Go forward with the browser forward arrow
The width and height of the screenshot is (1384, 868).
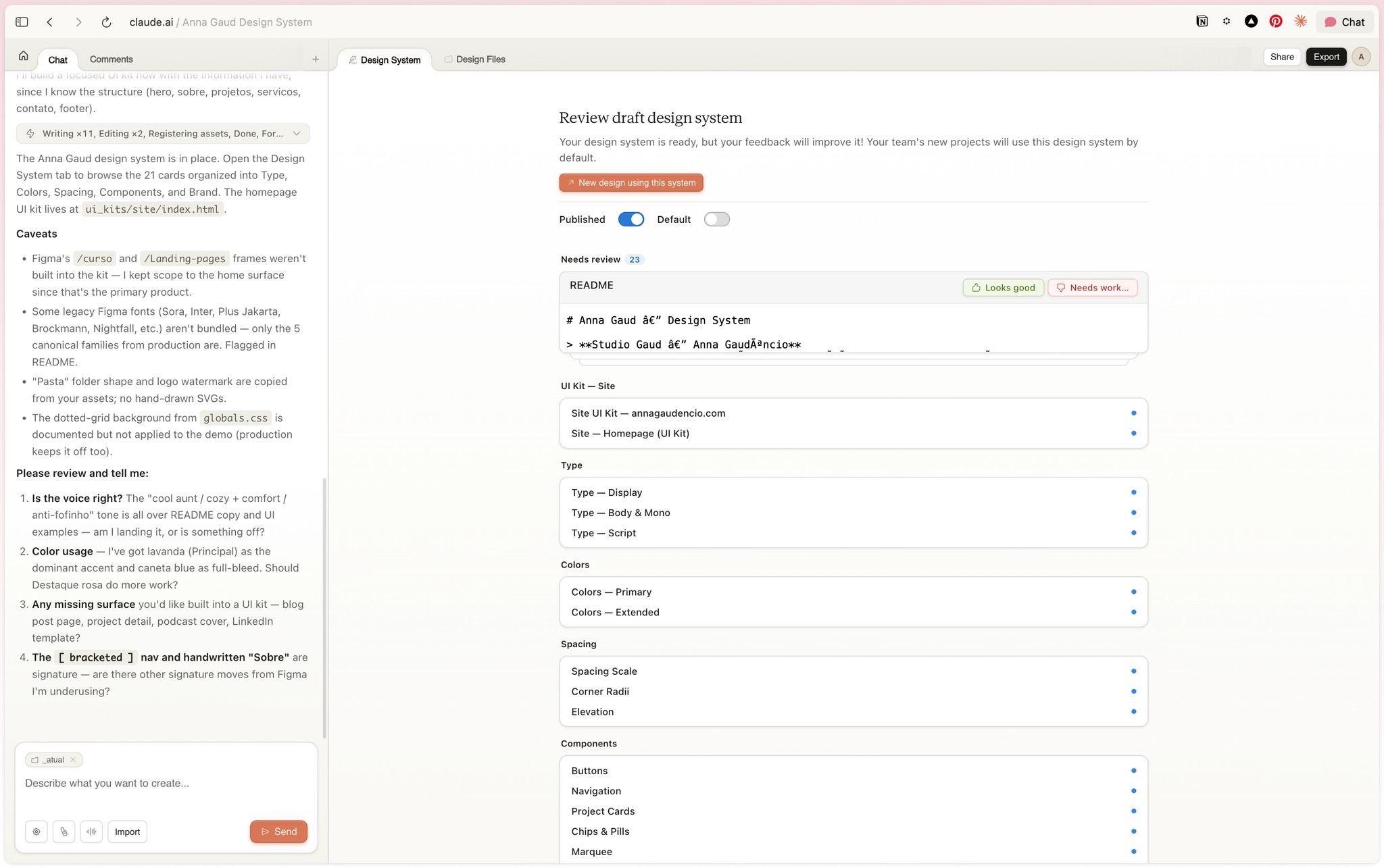coord(78,22)
